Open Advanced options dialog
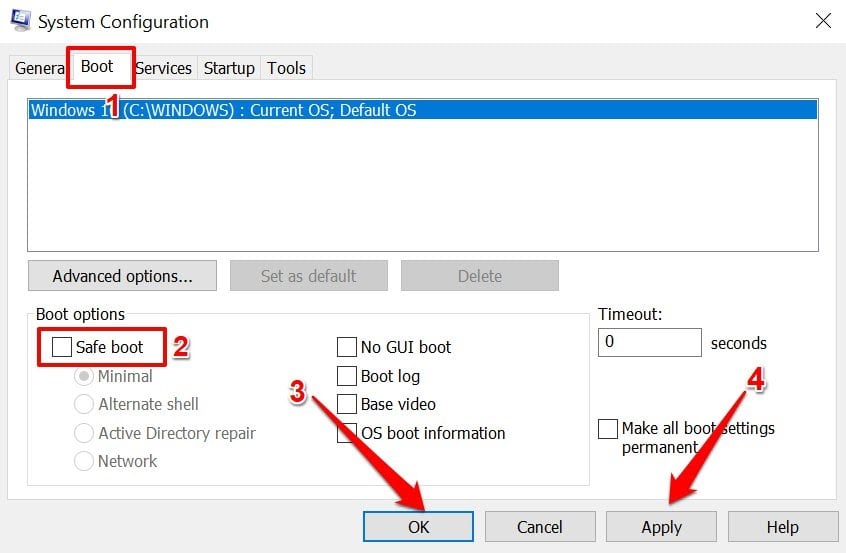Image resolution: width=846 pixels, height=553 pixels. (122, 276)
